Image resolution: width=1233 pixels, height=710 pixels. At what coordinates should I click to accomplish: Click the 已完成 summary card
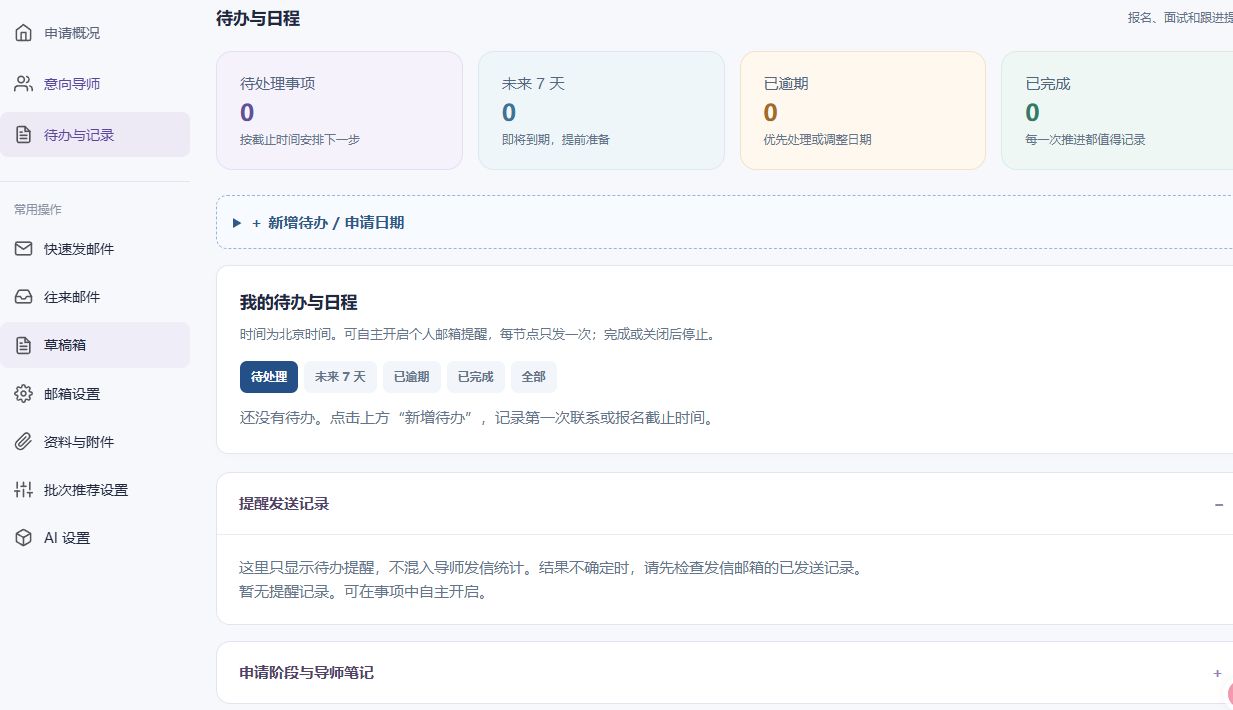[x=1117, y=111]
